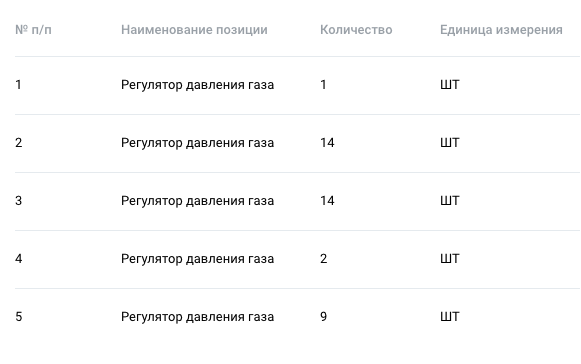
Task: Click the № п/п column header
Action: tap(33, 30)
